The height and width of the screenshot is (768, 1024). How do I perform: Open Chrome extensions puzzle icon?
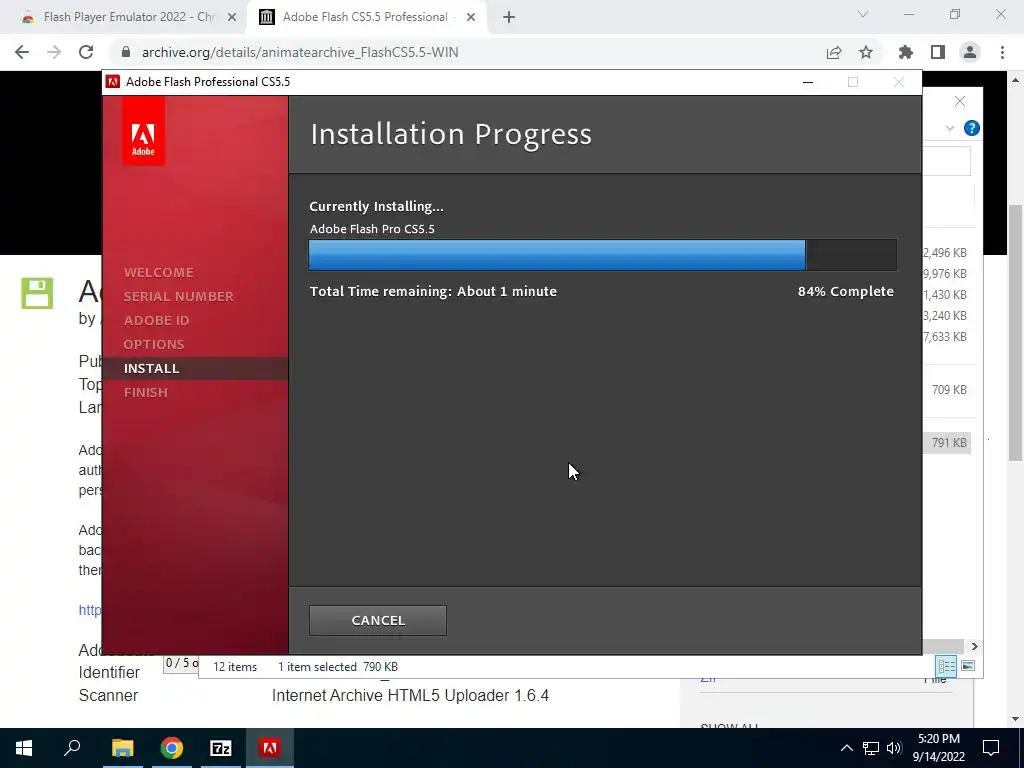tap(906, 52)
